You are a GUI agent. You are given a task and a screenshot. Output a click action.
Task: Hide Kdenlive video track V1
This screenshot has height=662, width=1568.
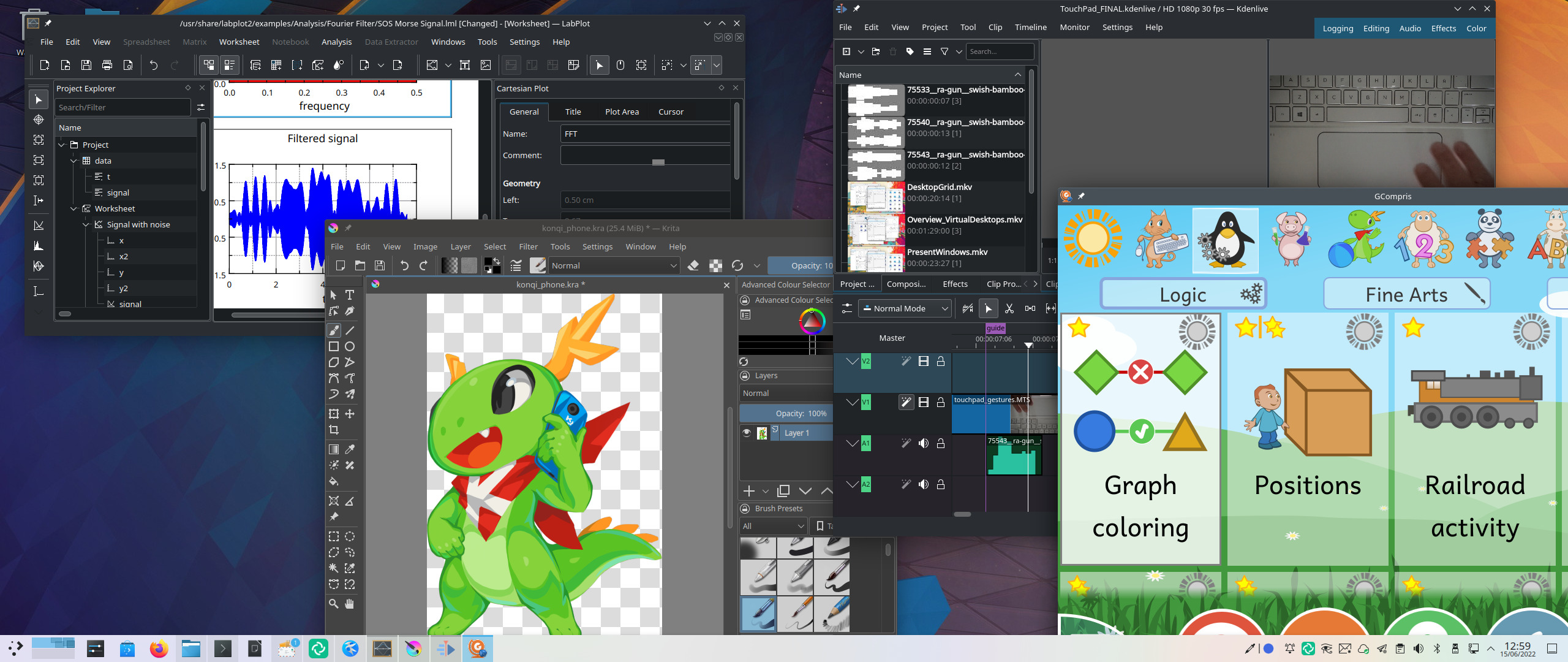pos(924,402)
